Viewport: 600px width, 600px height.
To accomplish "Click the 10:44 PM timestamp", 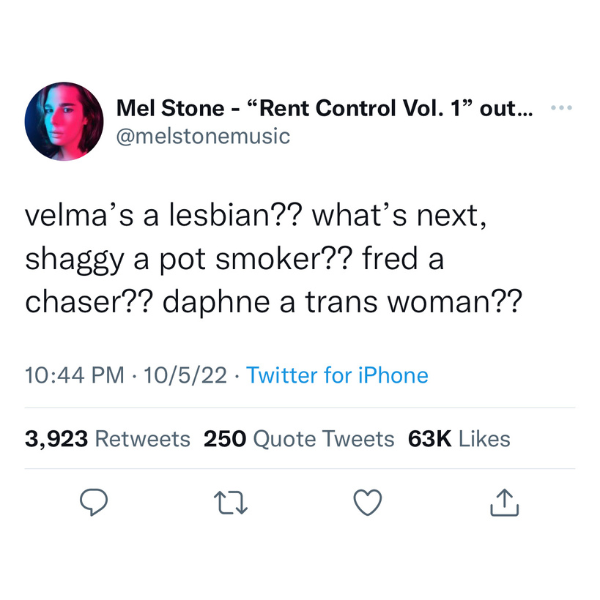I will pyautogui.click(x=75, y=375).
